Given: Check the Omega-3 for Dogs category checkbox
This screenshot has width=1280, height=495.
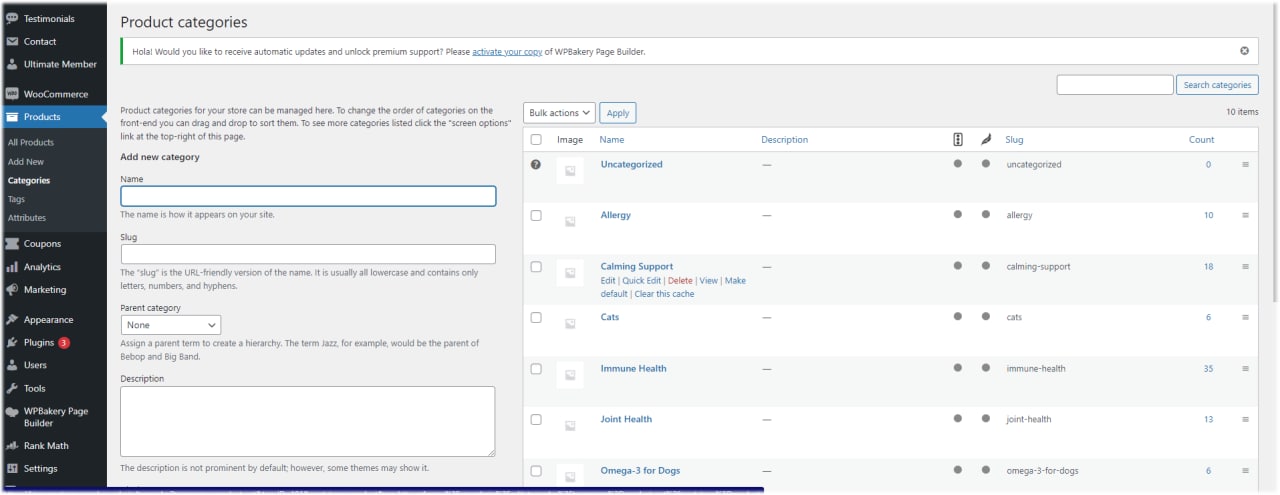Looking at the screenshot, I should coord(536,471).
